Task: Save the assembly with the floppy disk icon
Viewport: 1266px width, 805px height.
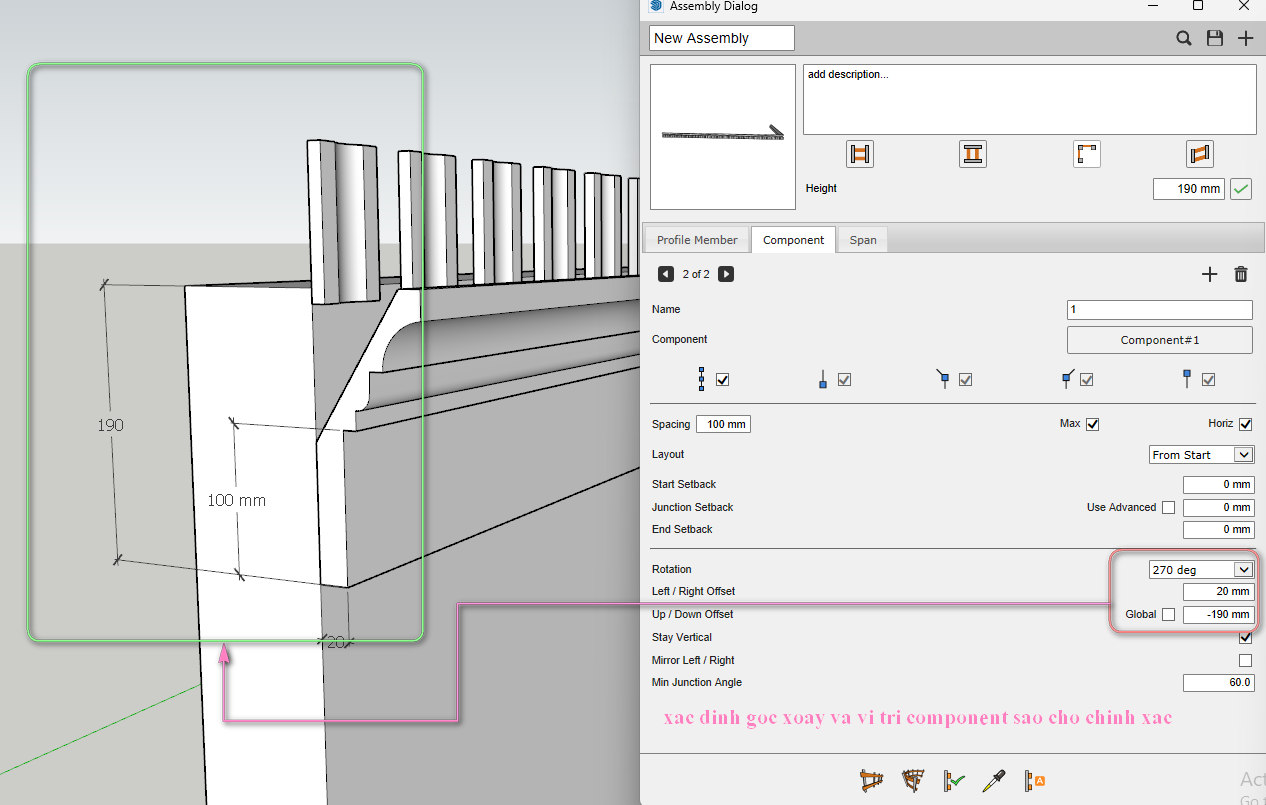Action: point(1215,38)
